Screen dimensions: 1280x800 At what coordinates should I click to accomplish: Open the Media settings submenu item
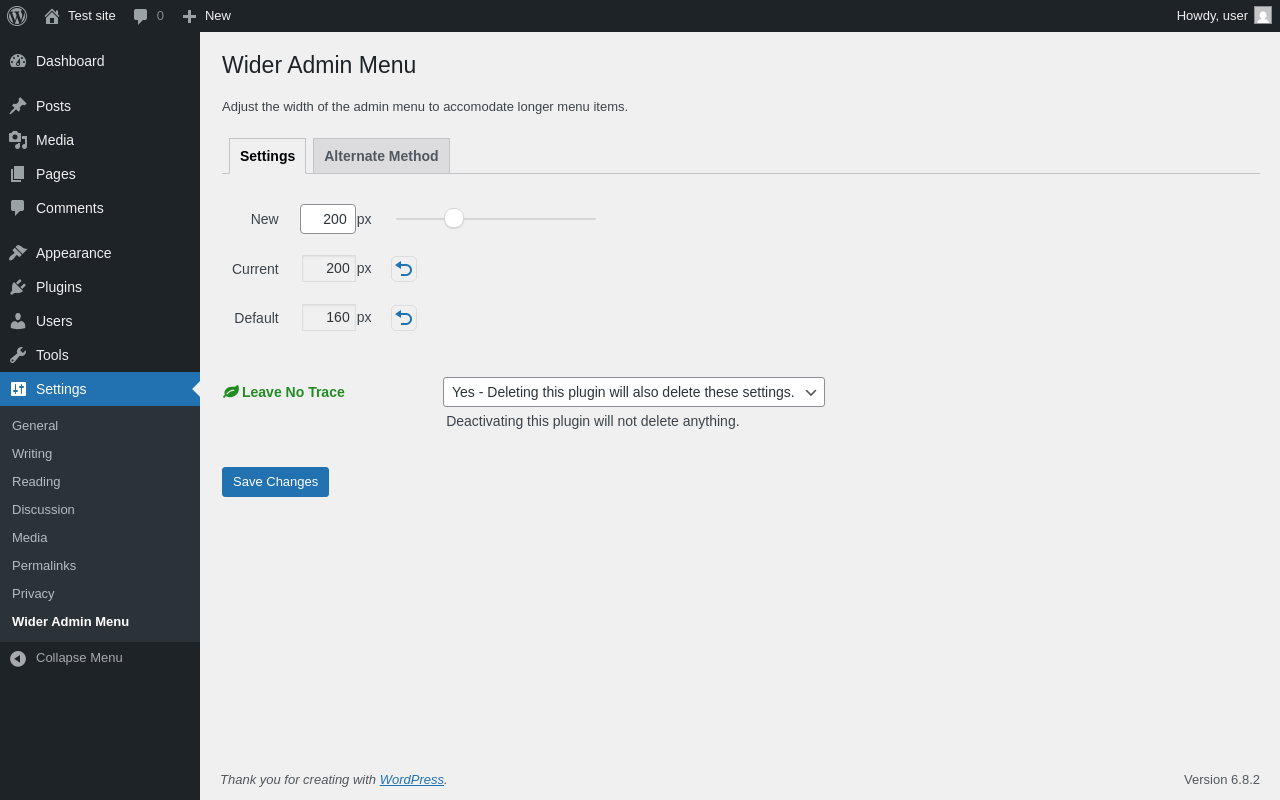(29, 537)
